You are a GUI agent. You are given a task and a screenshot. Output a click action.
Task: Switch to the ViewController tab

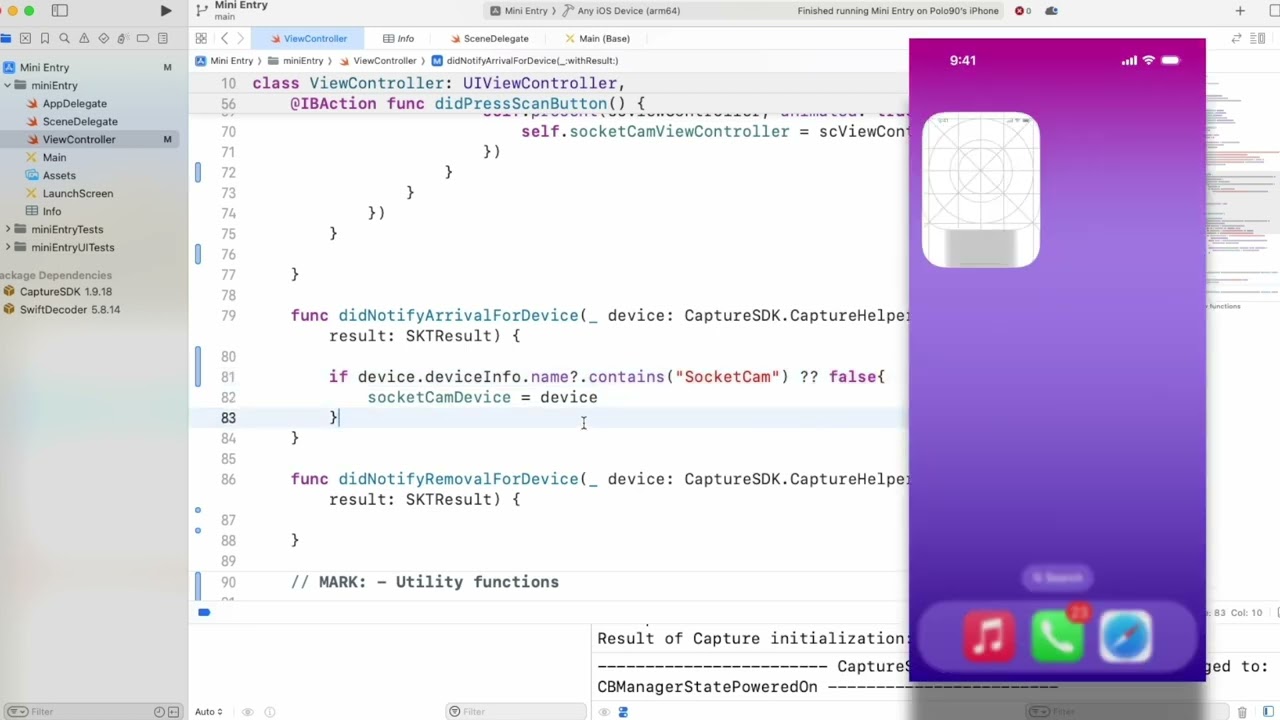[x=307, y=39]
